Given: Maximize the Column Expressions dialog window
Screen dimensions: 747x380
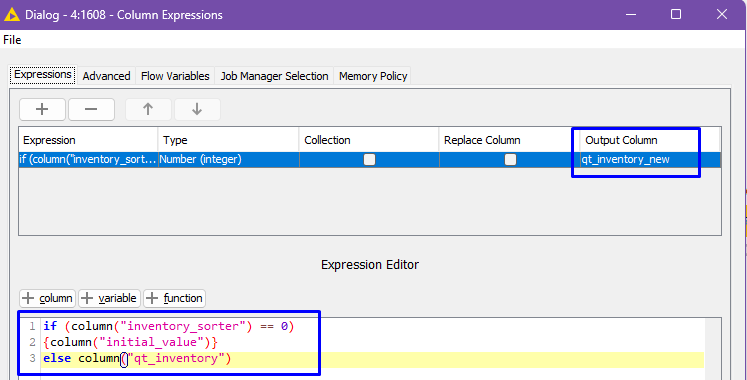Looking at the screenshot, I should coord(676,14).
